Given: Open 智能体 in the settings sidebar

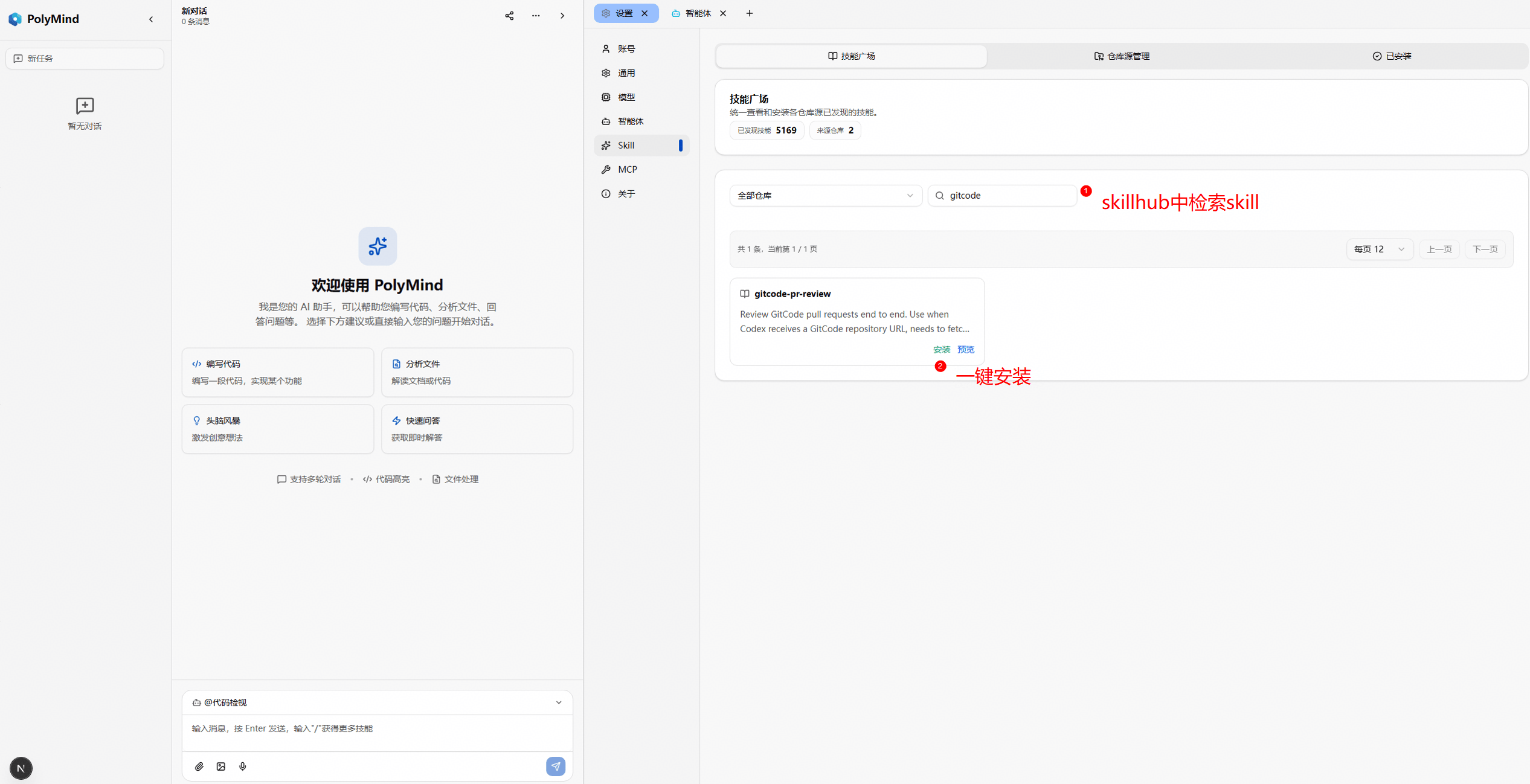Looking at the screenshot, I should (641, 121).
